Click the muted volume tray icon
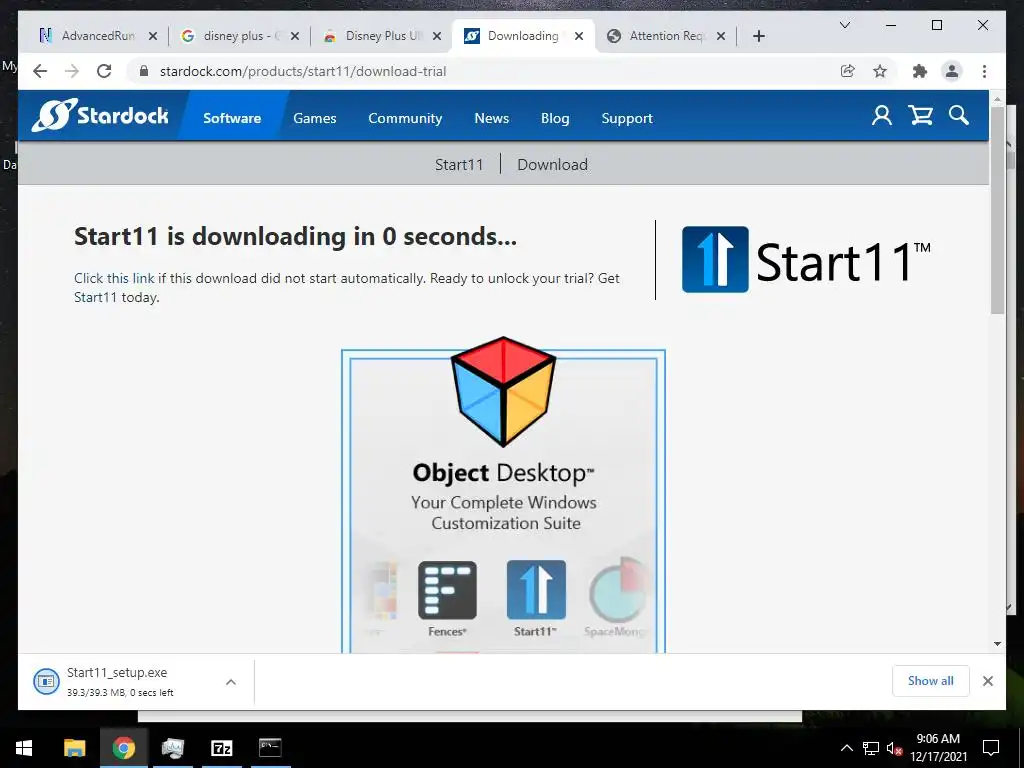1024x768 pixels. [894, 748]
